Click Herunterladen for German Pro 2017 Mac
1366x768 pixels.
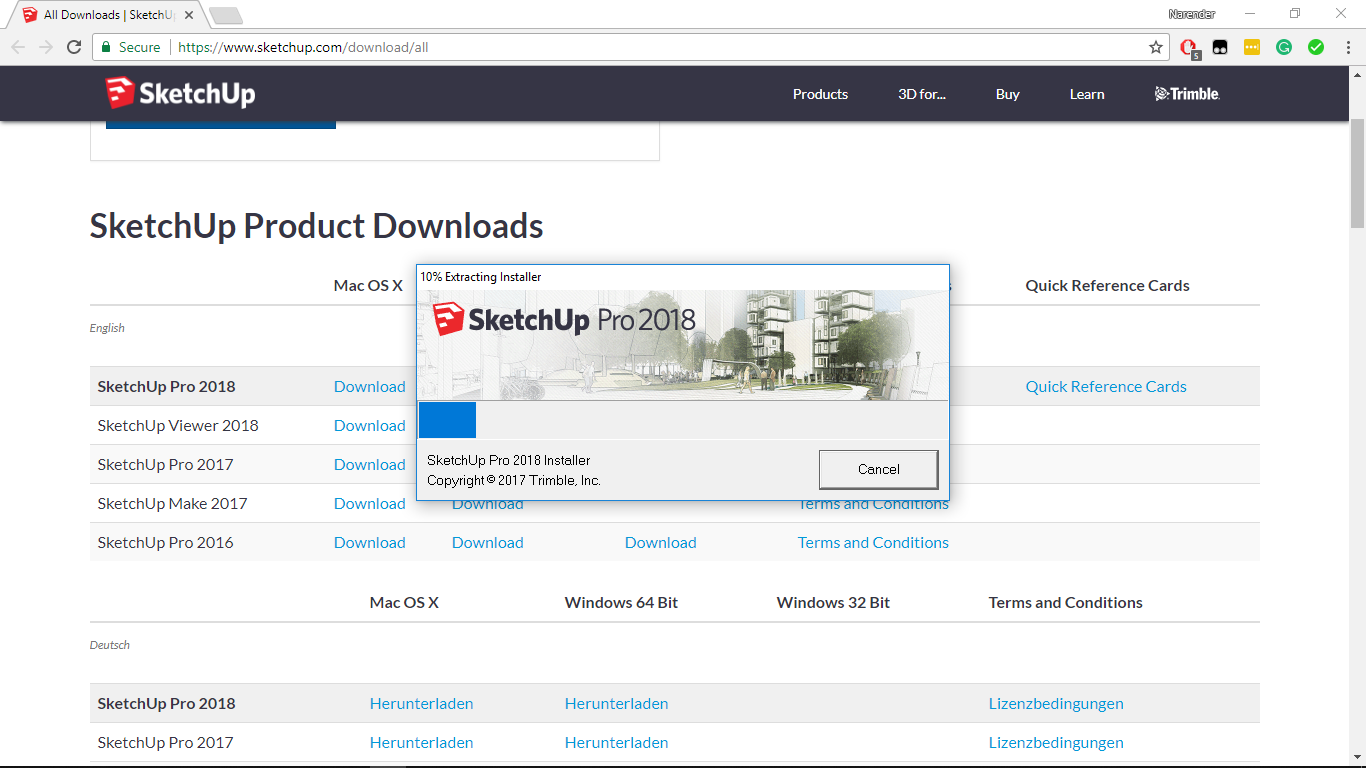(422, 742)
